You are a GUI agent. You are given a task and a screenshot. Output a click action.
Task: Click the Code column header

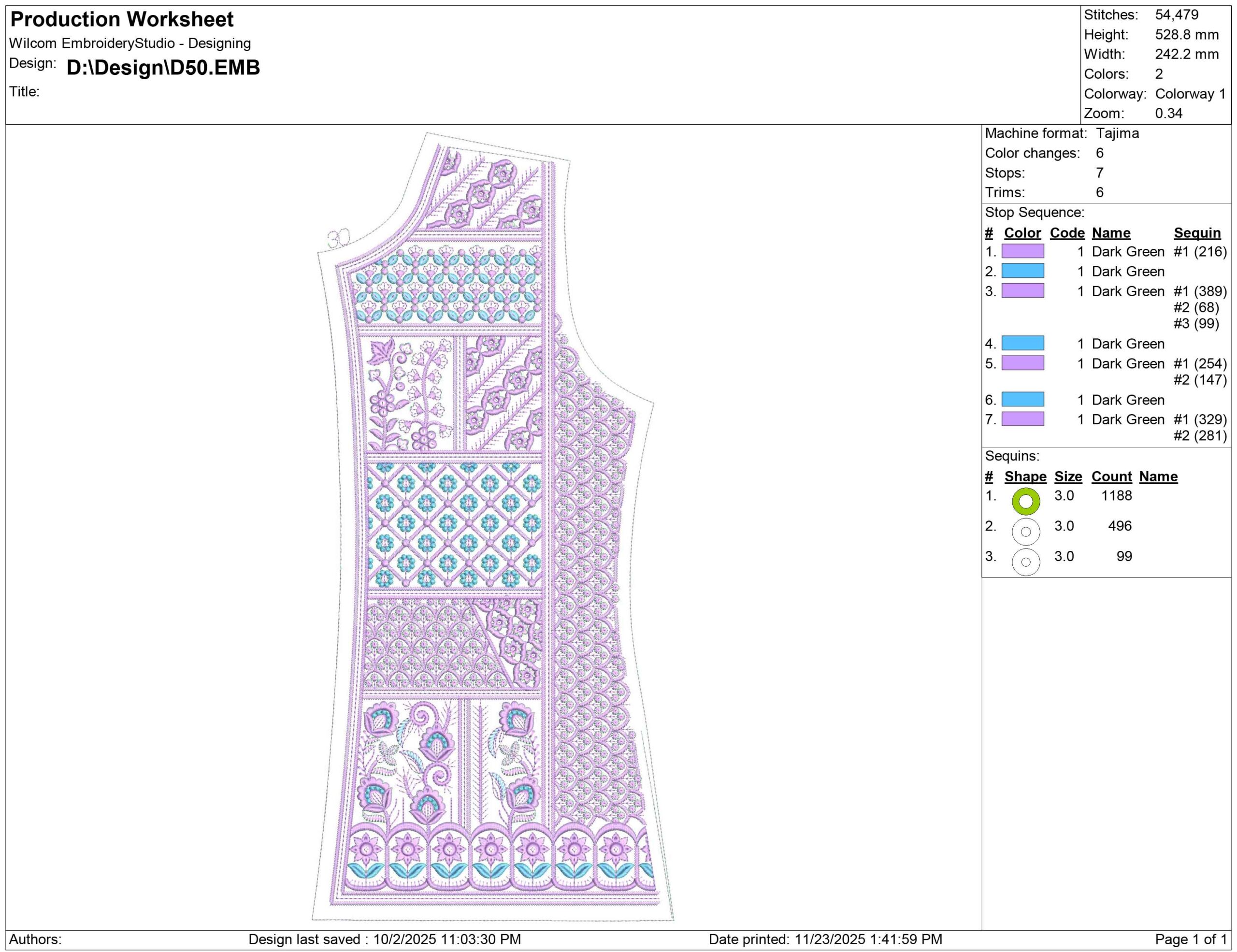[x=1067, y=233]
